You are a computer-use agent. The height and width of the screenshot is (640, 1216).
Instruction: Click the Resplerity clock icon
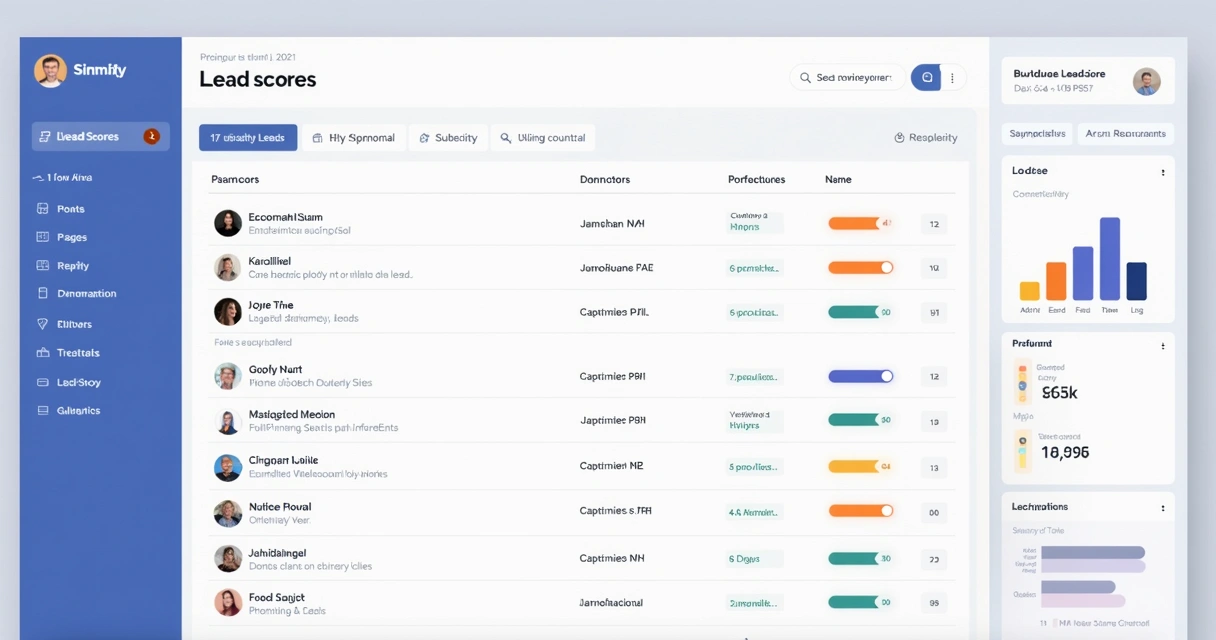click(899, 138)
